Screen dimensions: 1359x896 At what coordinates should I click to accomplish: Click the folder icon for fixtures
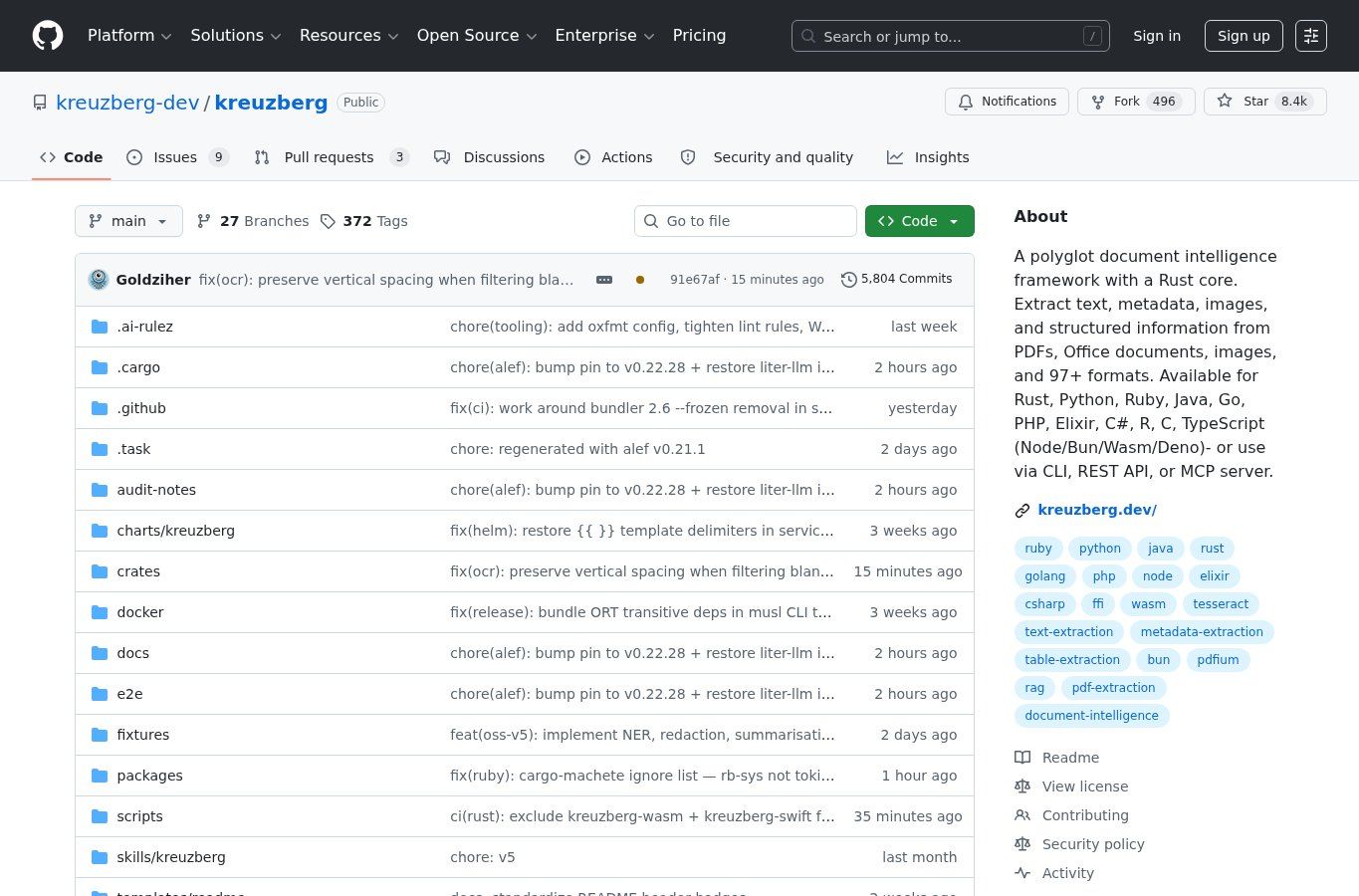pyautogui.click(x=100, y=735)
